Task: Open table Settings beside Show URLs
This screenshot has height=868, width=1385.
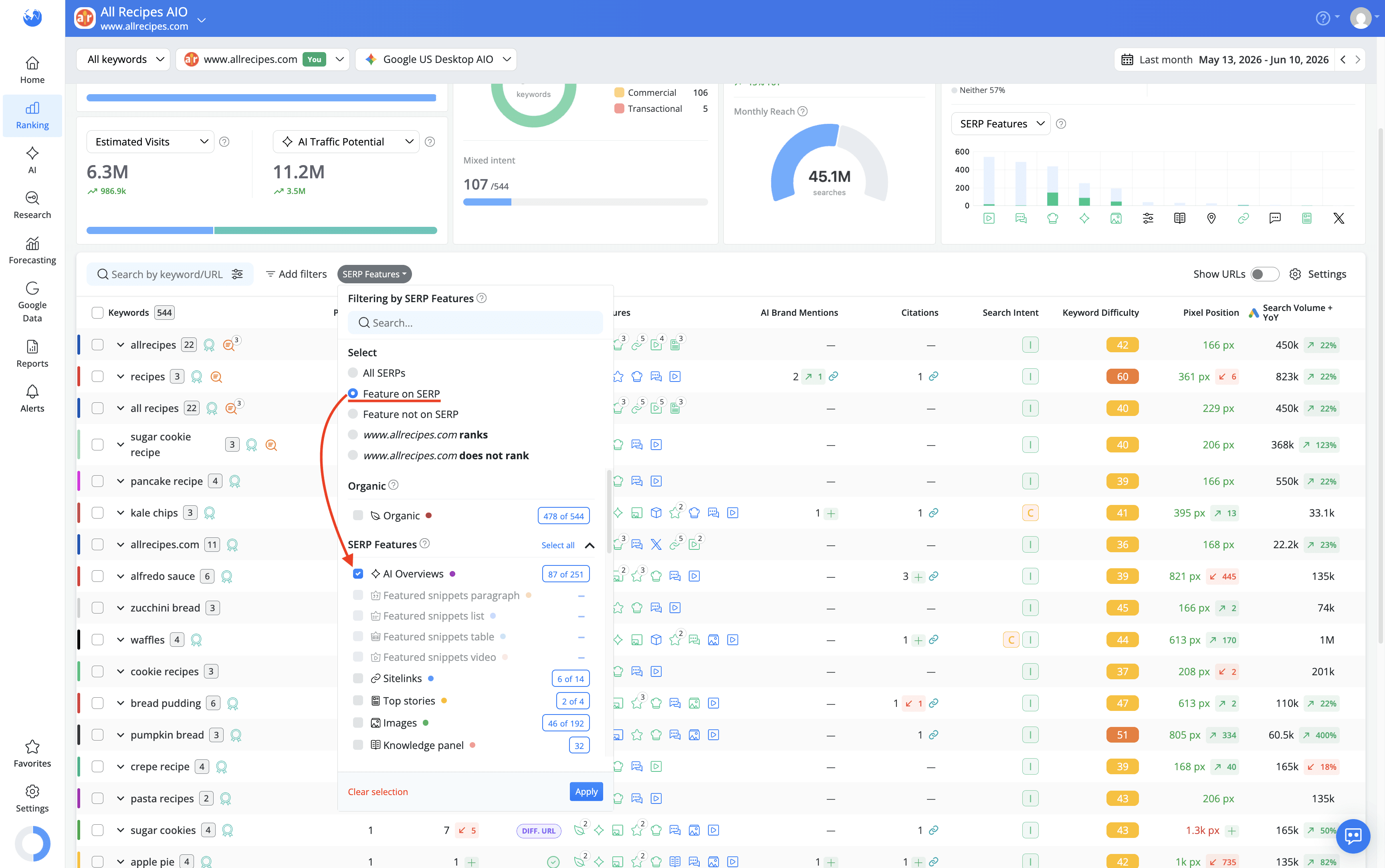Action: (1317, 274)
